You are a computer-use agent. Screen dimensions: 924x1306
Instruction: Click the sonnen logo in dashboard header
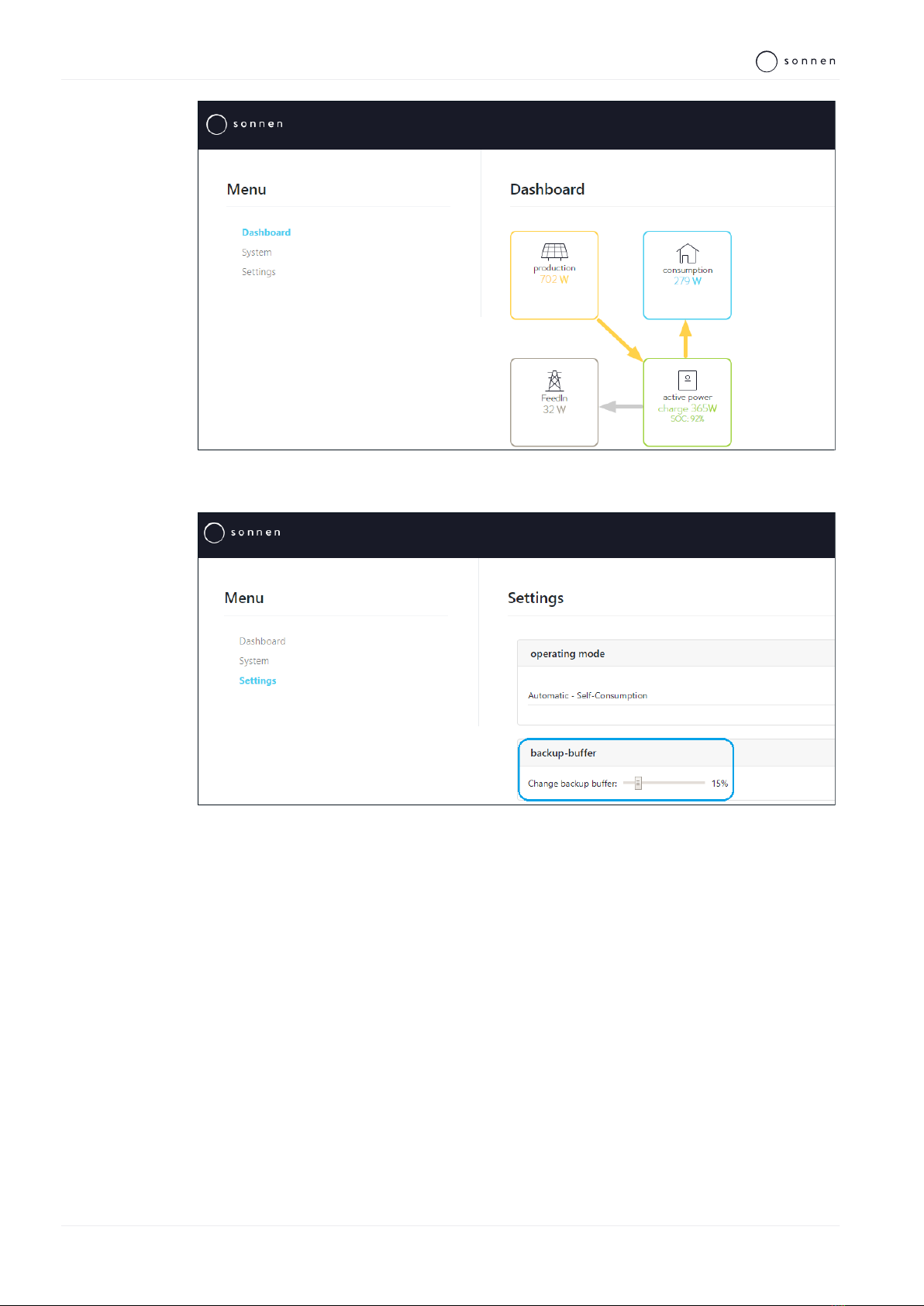tap(244, 124)
